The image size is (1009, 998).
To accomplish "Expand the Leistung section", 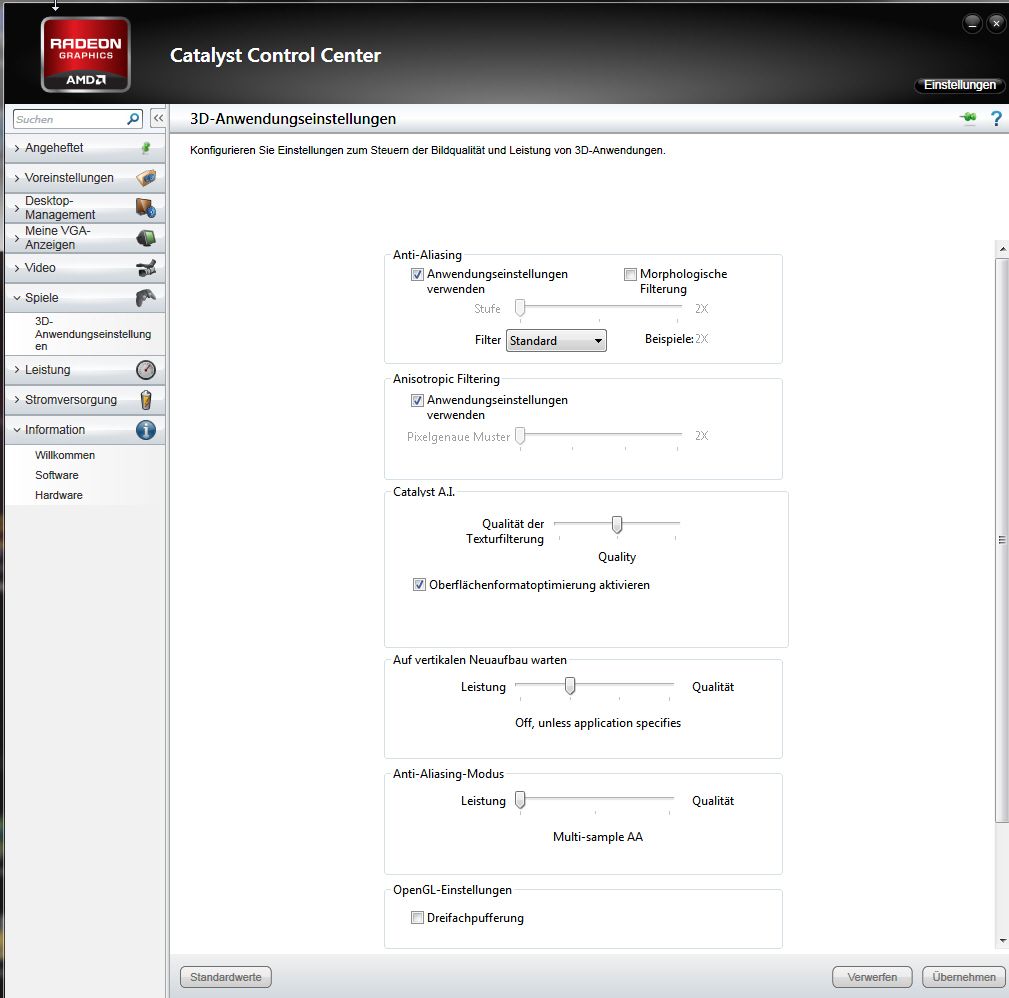I will tap(17, 370).
